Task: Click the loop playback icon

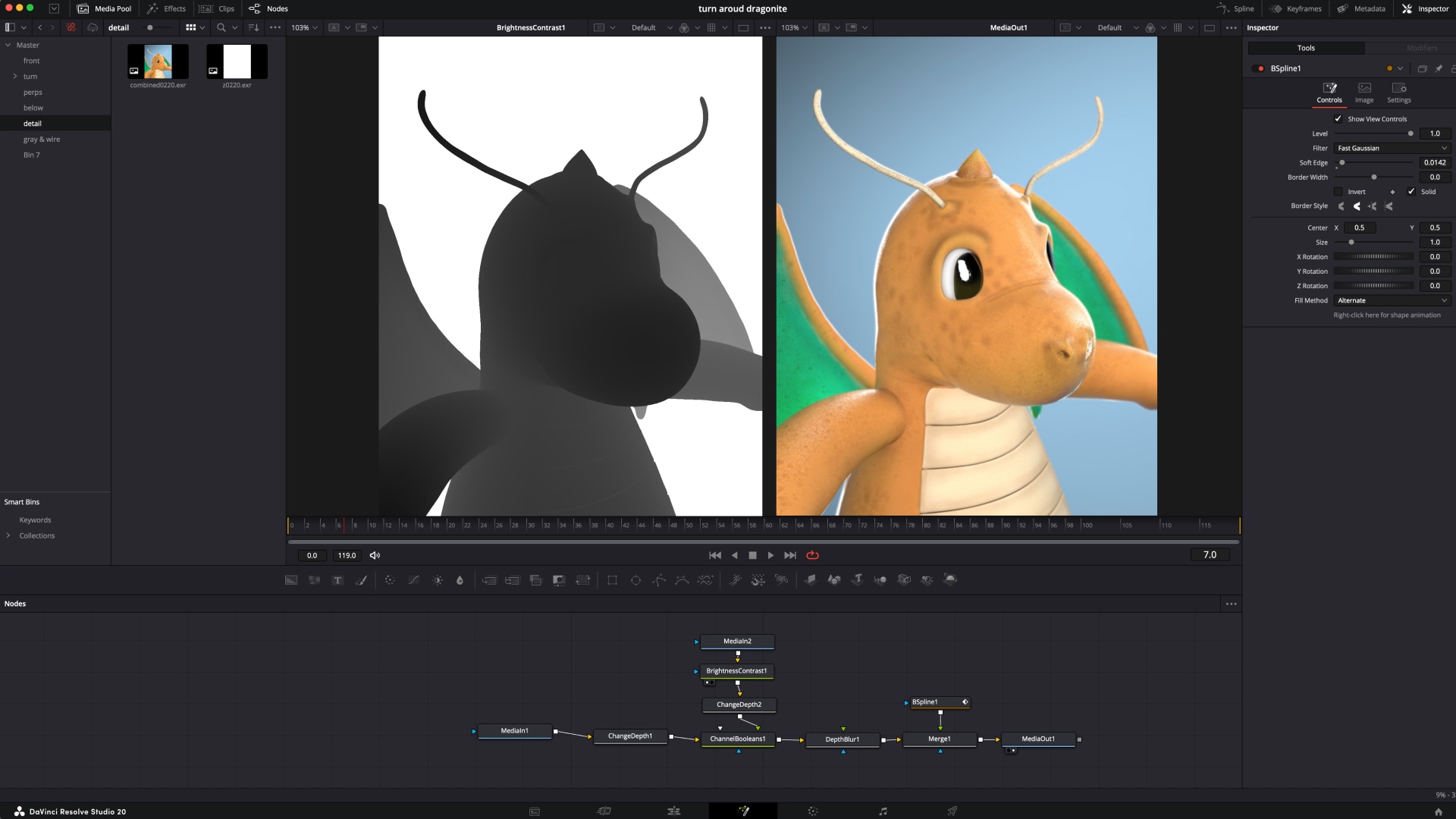Action: coord(812,555)
